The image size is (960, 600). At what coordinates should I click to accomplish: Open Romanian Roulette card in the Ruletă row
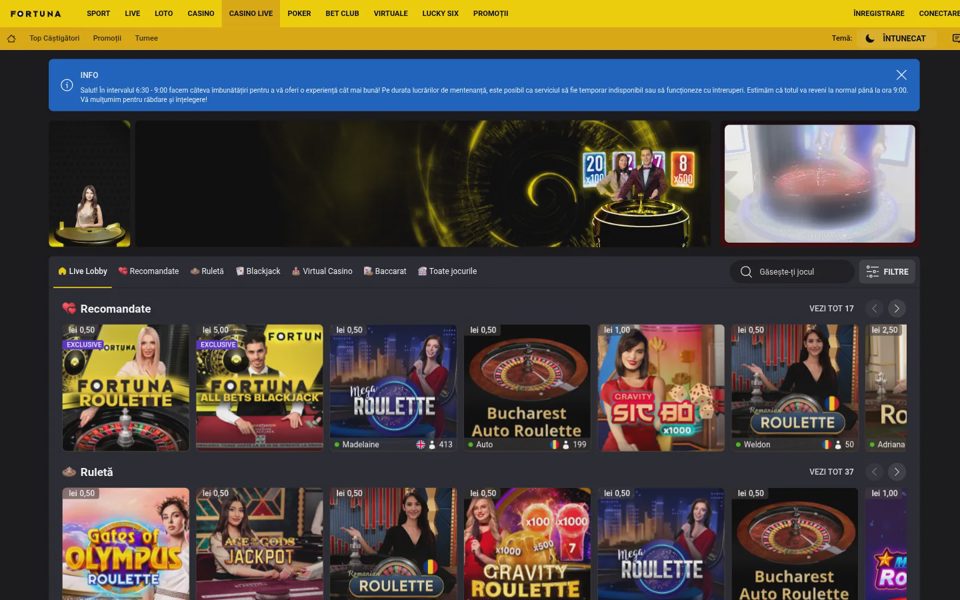click(x=393, y=544)
